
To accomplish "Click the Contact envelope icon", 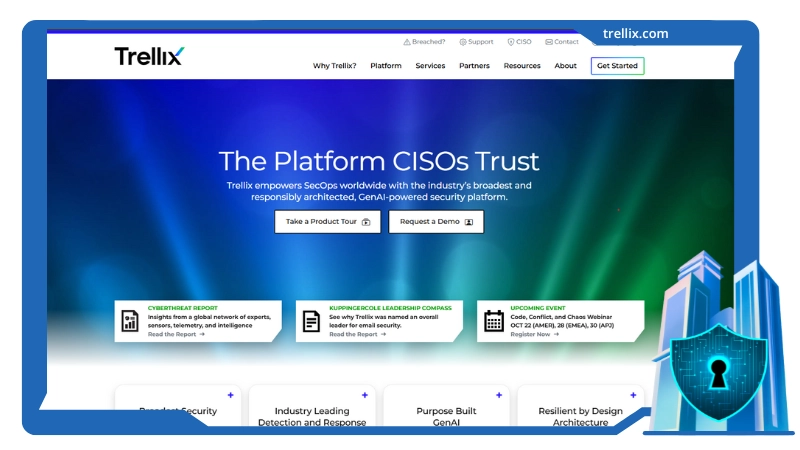I will click(549, 42).
